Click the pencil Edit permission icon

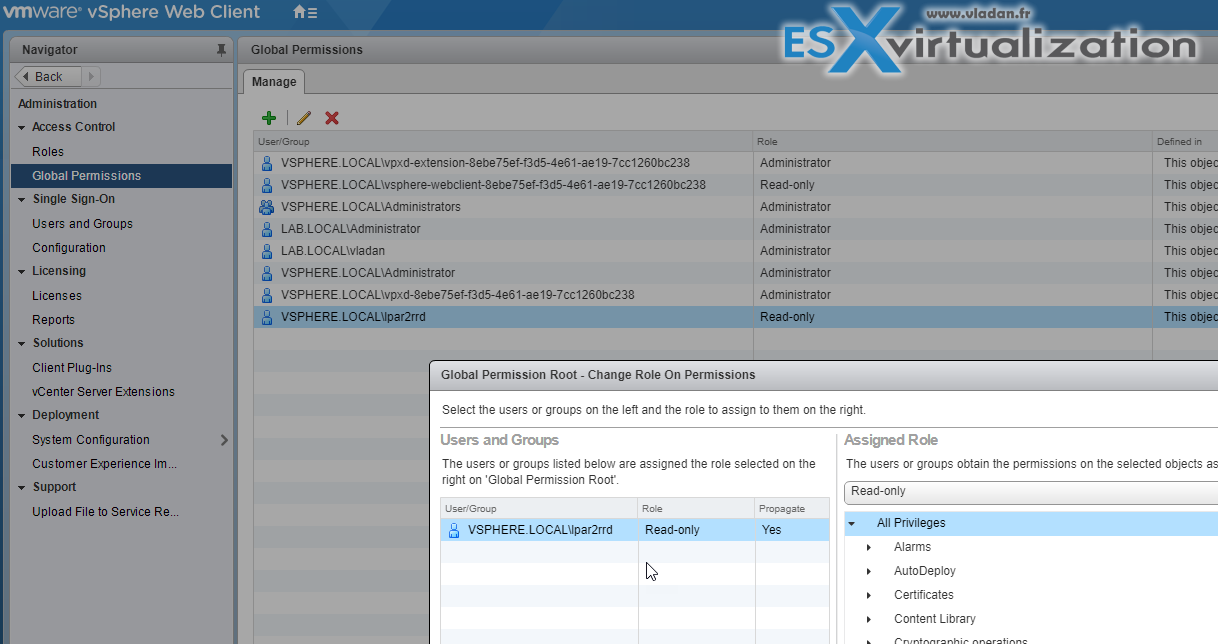[304, 118]
